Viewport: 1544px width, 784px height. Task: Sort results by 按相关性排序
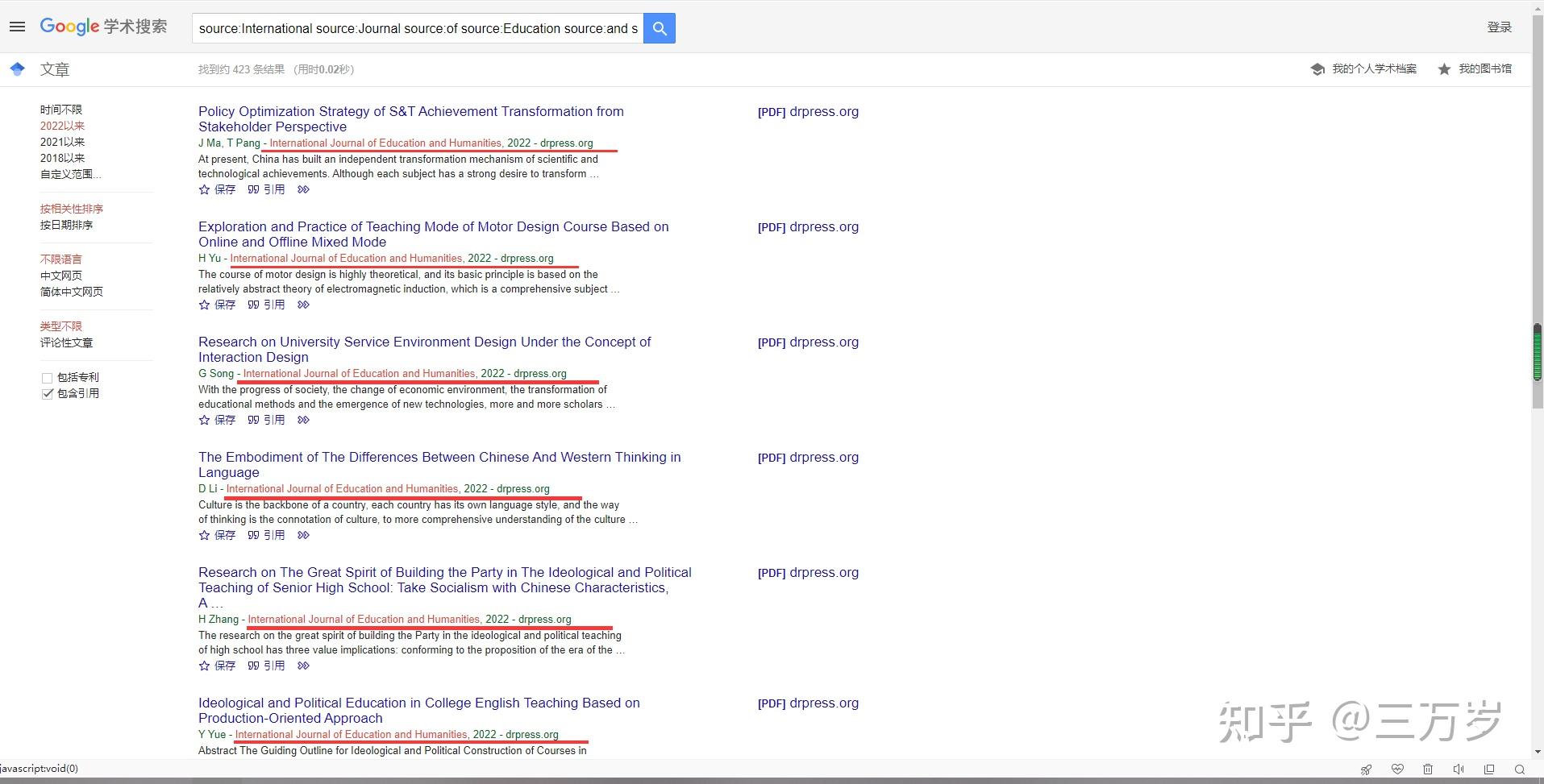(x=72, y=209)
